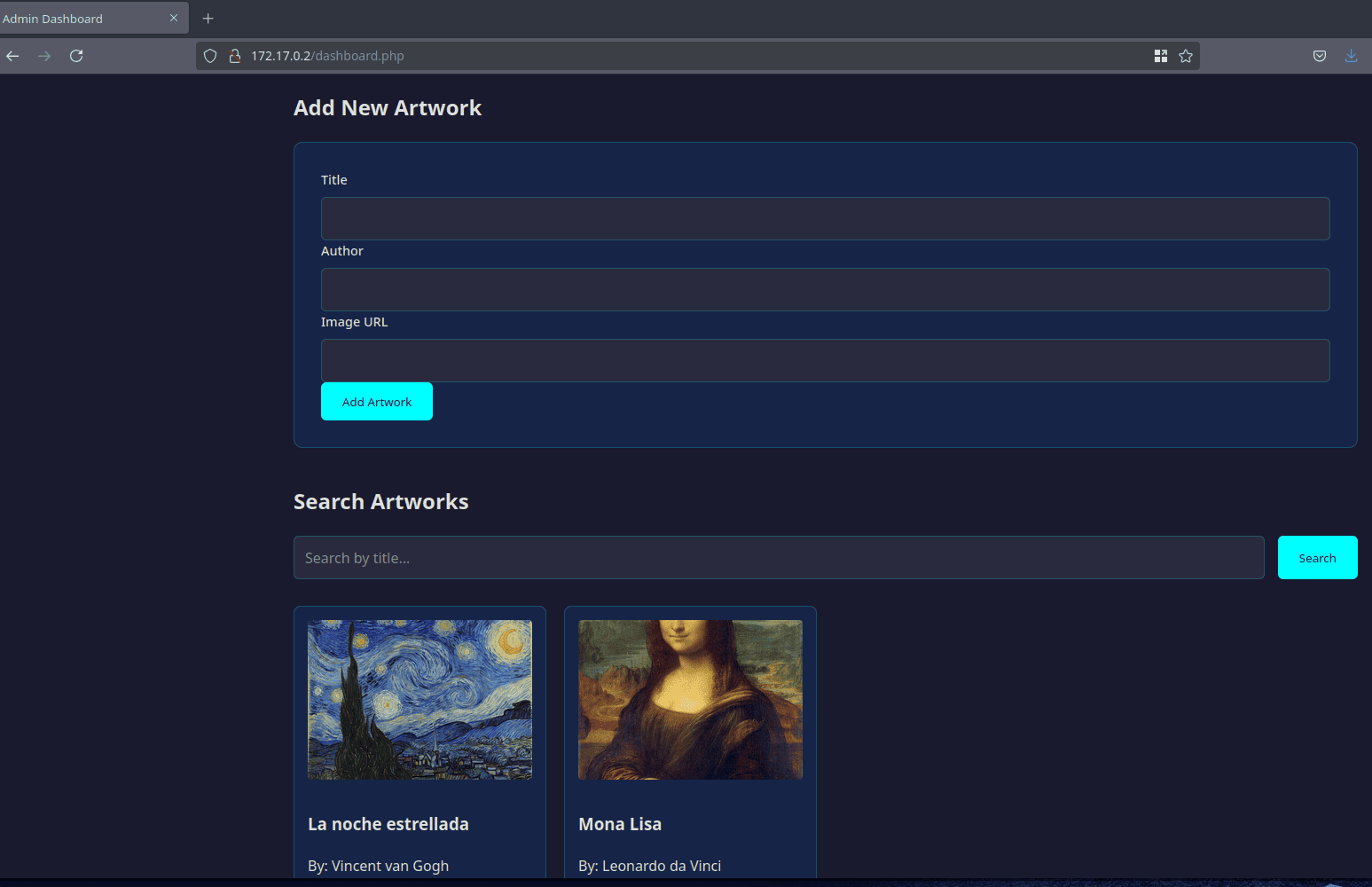Open the tracking protection shield icon
The height and width of the screenshot is (887, 1372).
coord(210,56)
